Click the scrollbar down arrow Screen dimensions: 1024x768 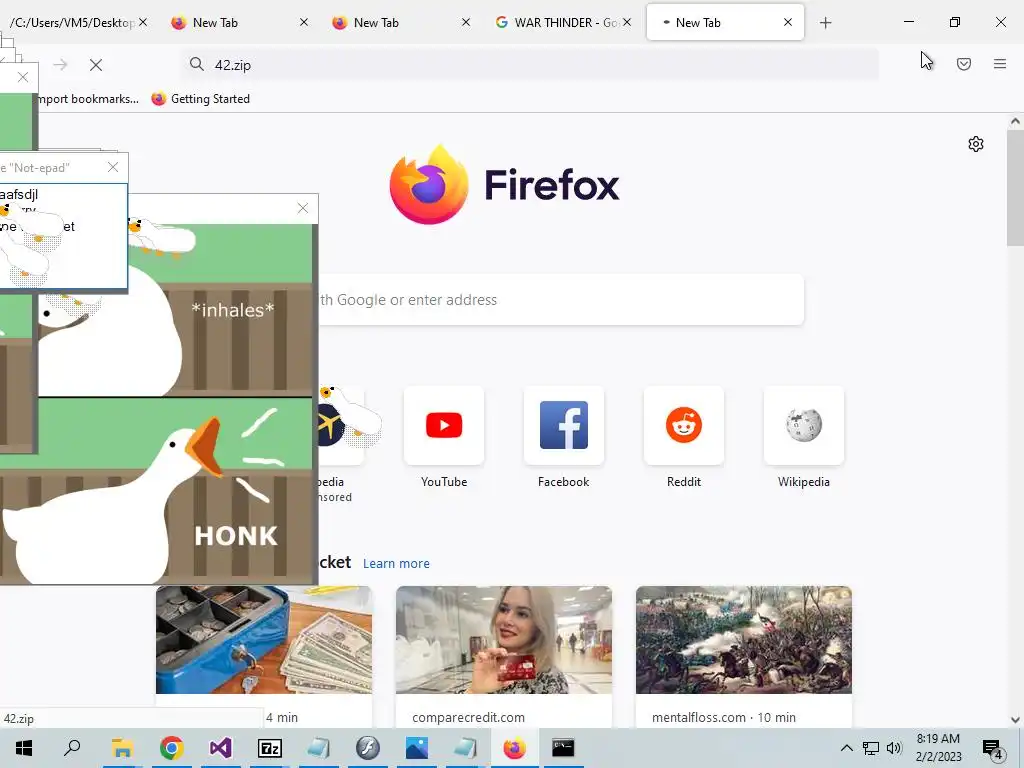point(1015,720)
